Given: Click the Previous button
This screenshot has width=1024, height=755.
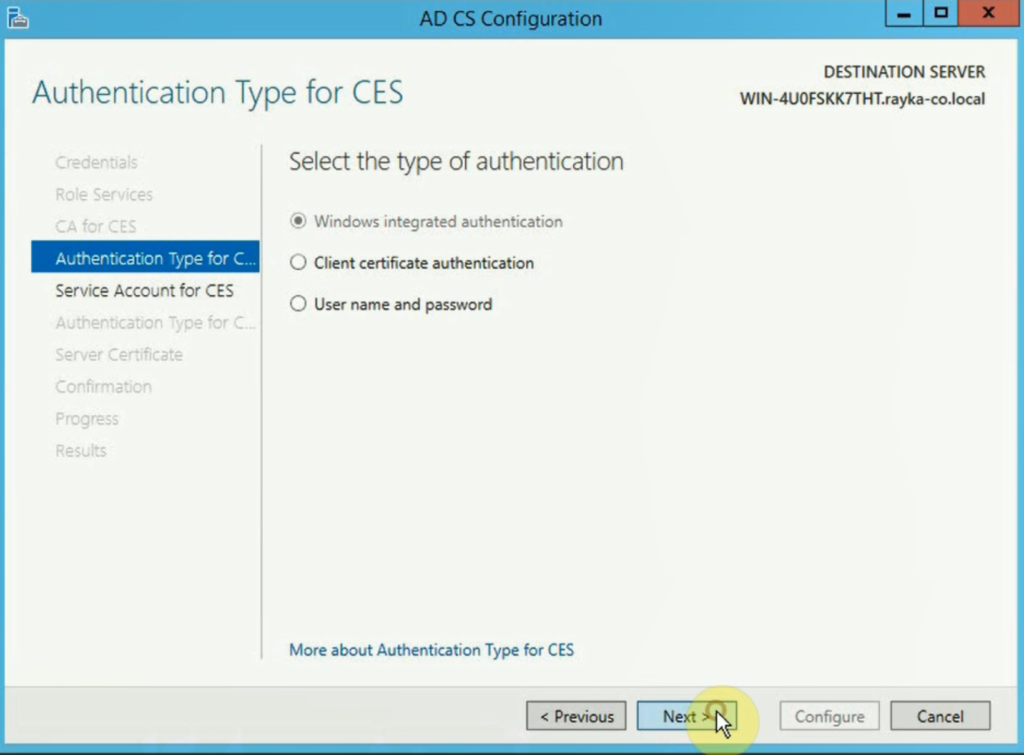Looking at the screenshot, I should point(576,716).
